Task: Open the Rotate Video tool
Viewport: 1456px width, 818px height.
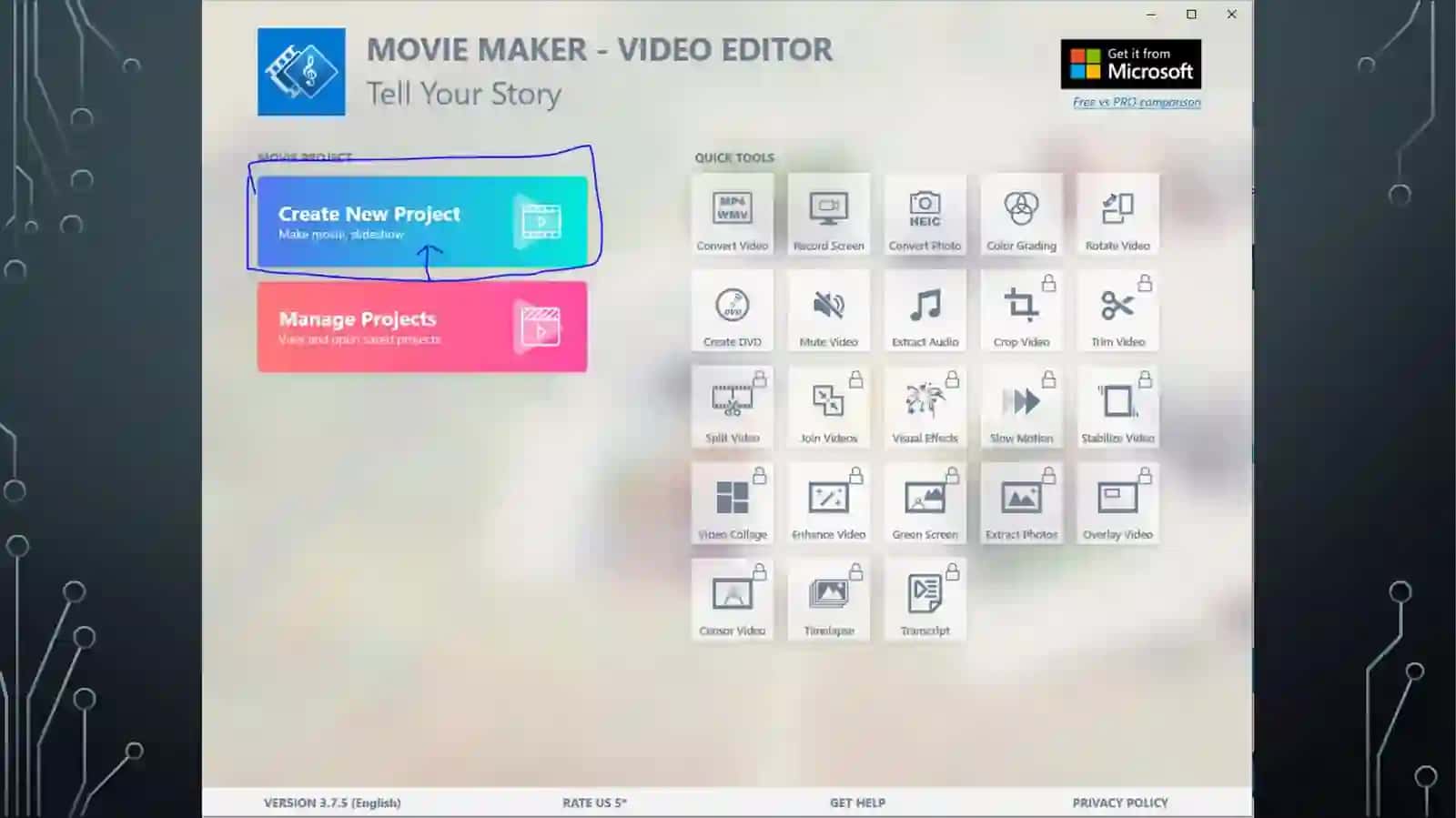Action: [x=1118, y=214]
